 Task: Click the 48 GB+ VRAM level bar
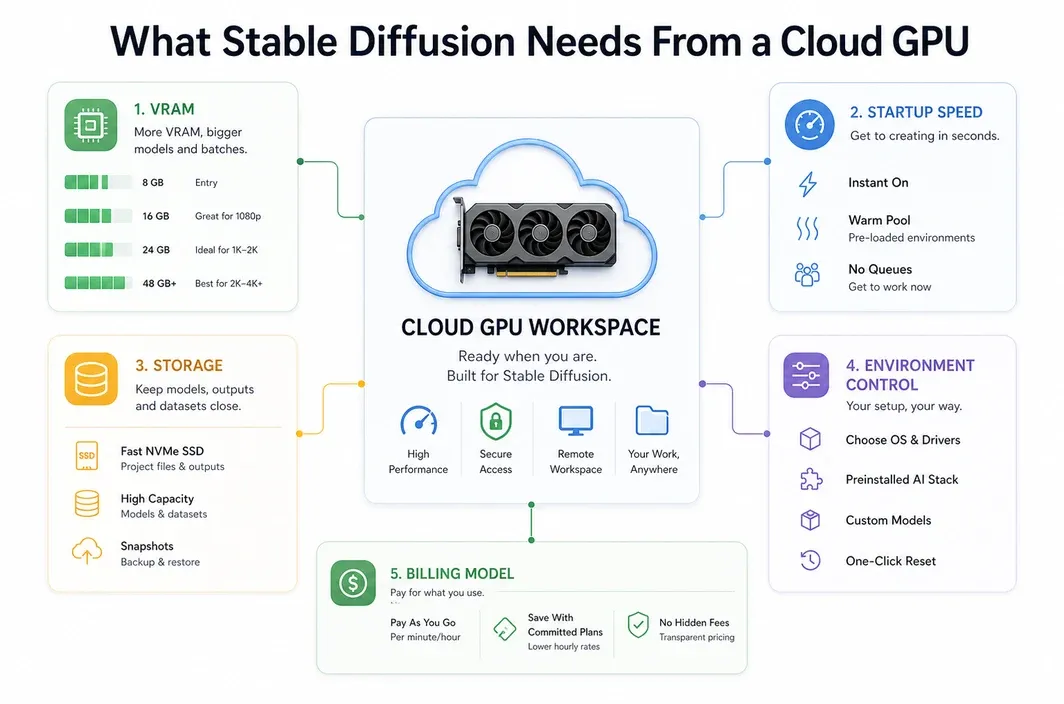(98, 282)
